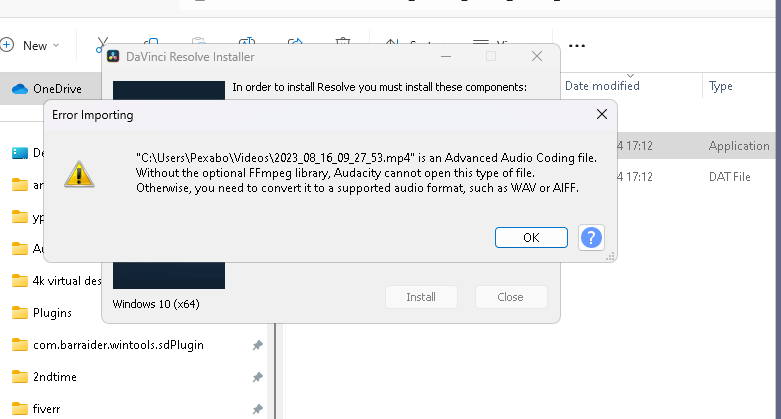Image resolution: width=781 pixels, height=419 pixels.
Task: Click the warning triangle icon
Action: pyautogui.click(x=79, y=174)
